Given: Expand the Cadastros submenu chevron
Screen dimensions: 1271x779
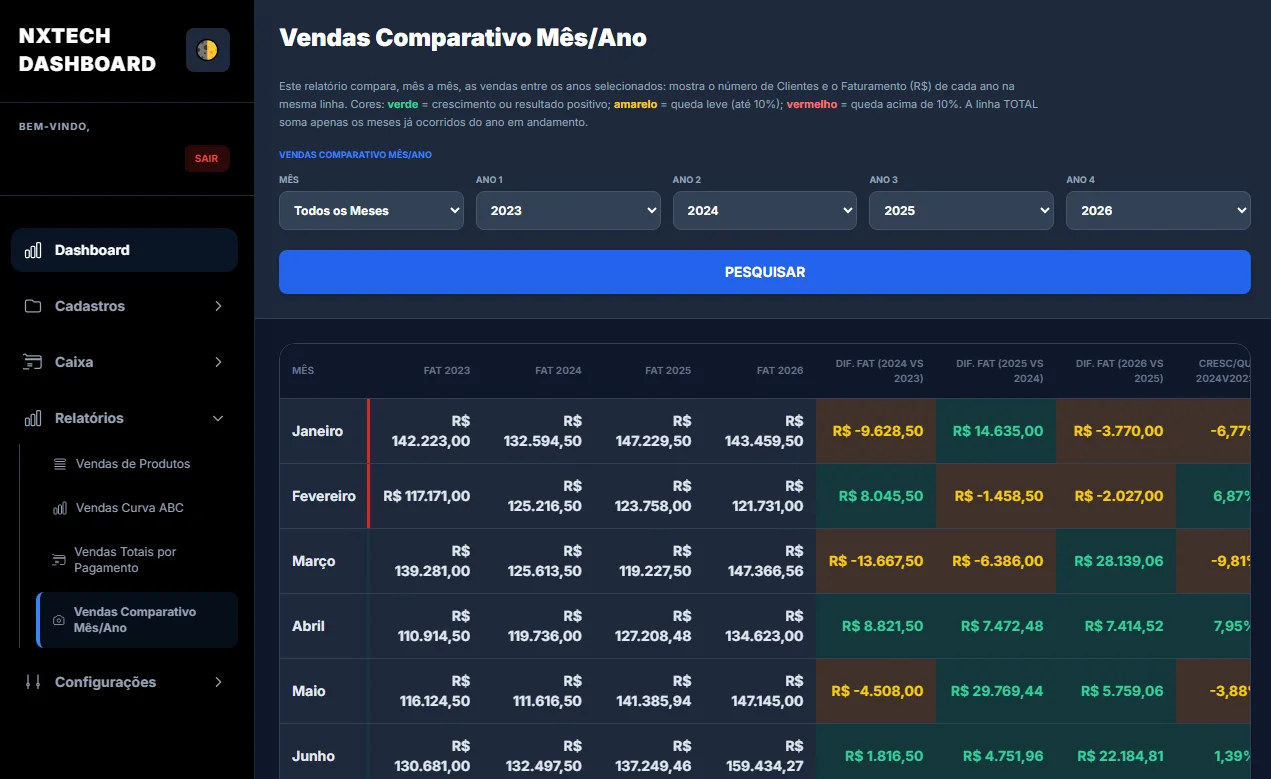Looking at the screenshot, I should point(218,306).
